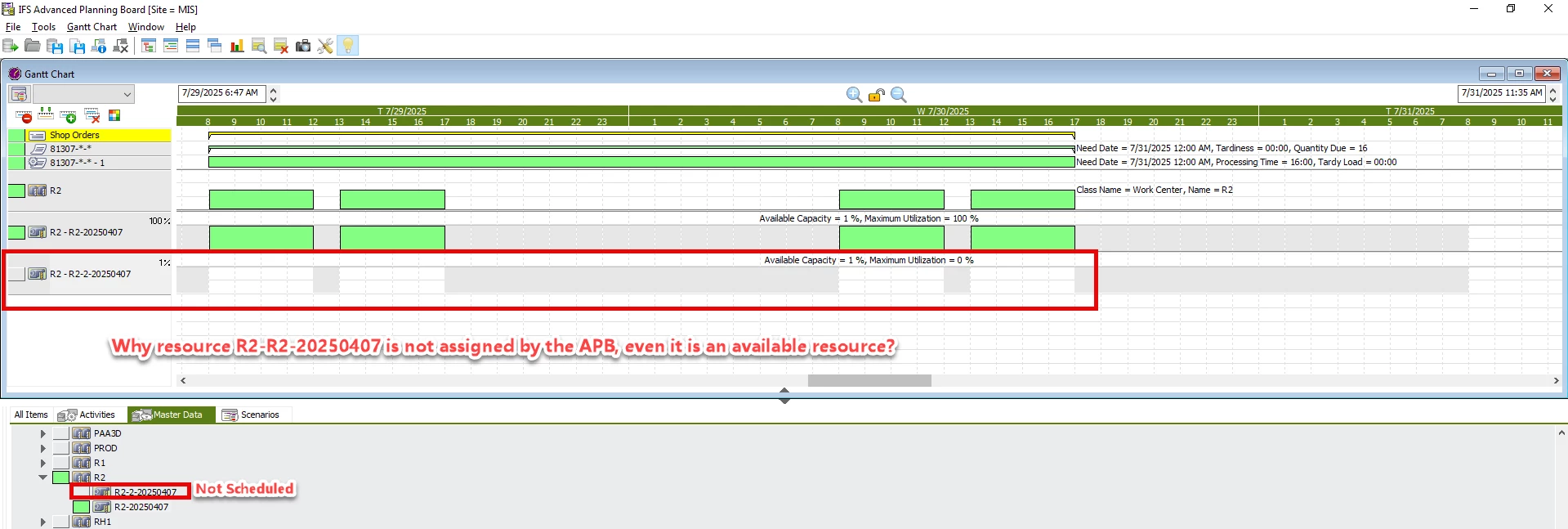Click the tile windows horizontally icon
The width and height of the screenshot is (1568, 529).
click(x=193, y=46)
